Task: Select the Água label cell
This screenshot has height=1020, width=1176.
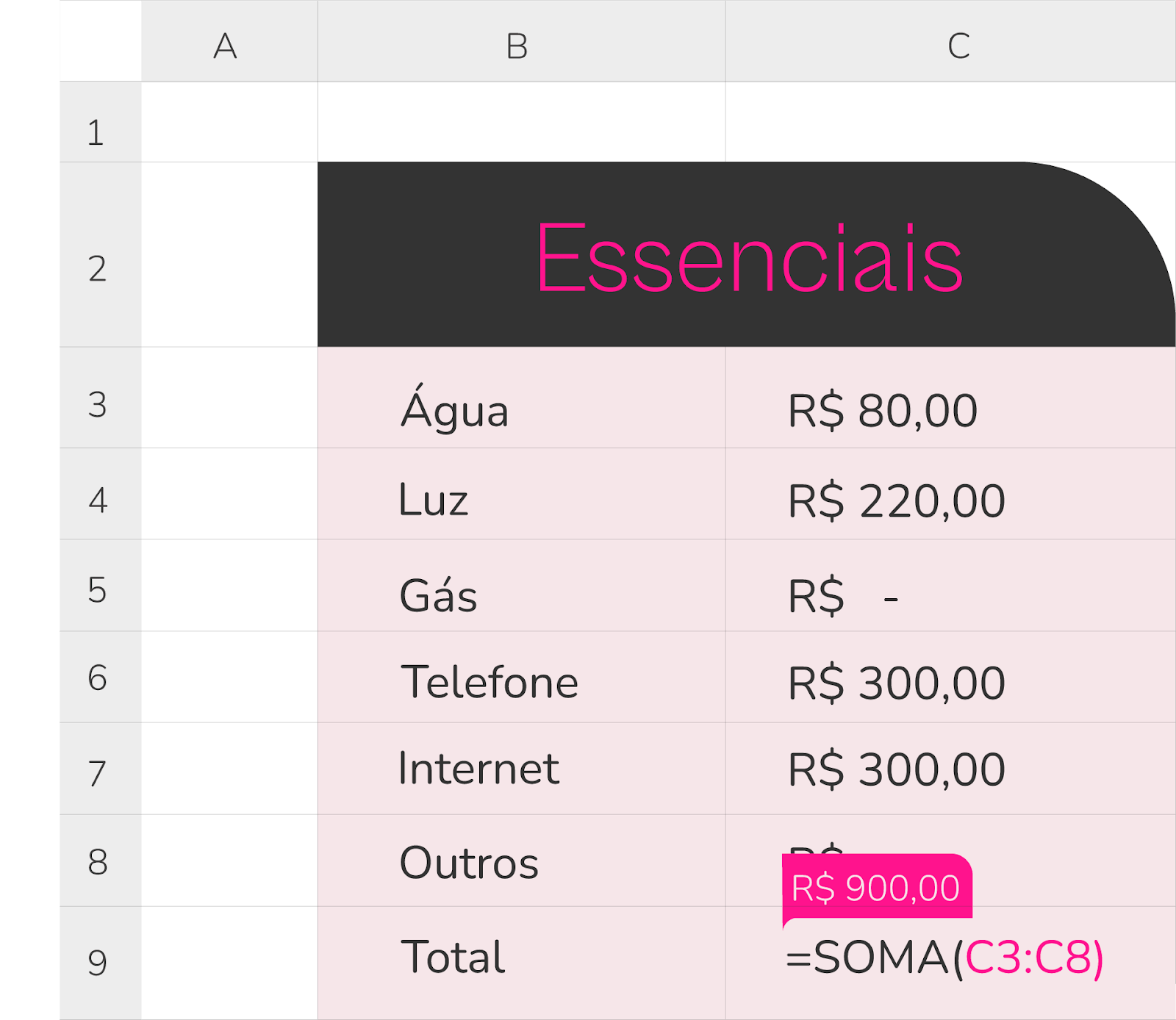Action: tap(454, 409)
